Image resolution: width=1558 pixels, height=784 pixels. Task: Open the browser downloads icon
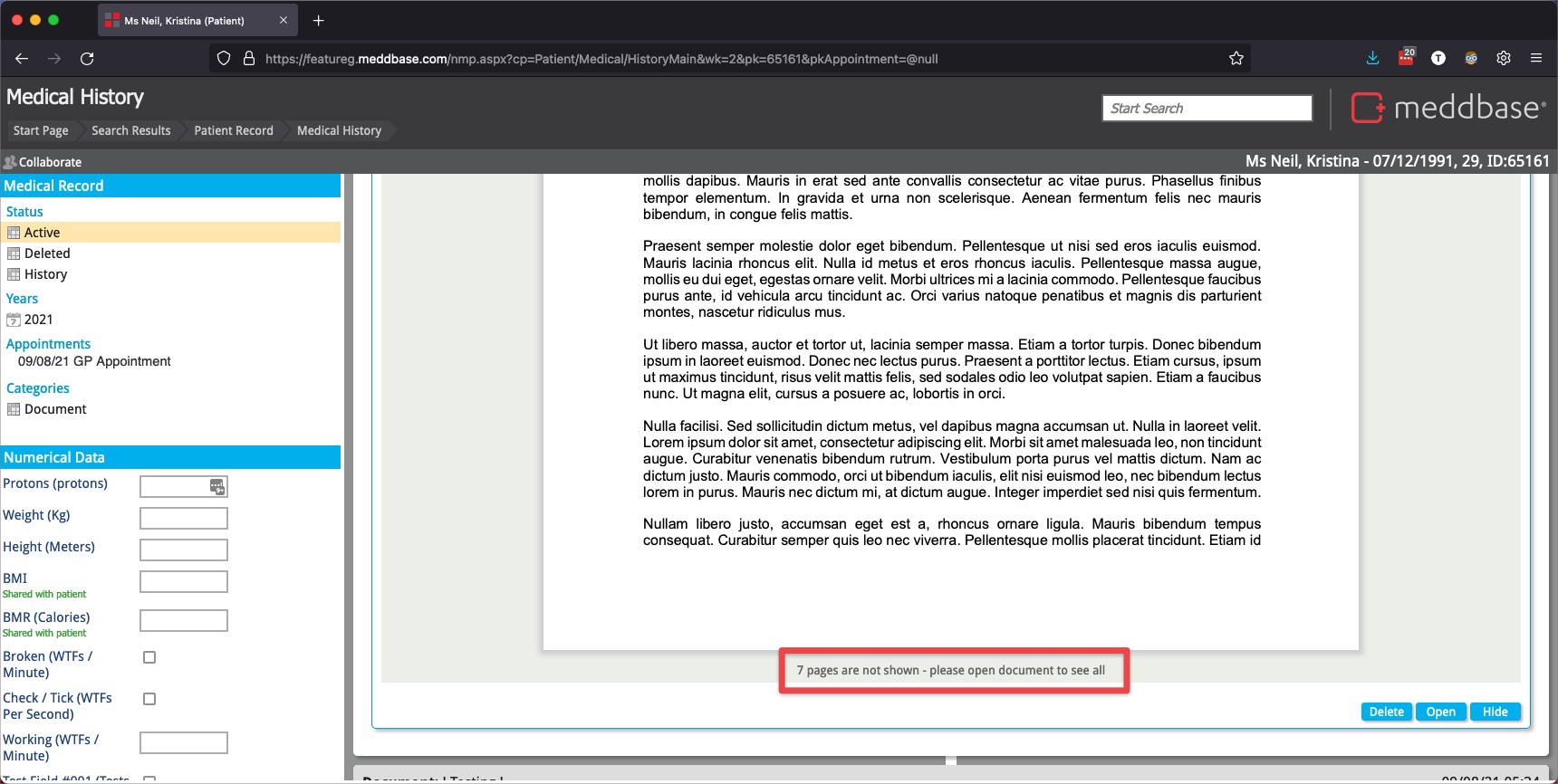click(1372, 58)
